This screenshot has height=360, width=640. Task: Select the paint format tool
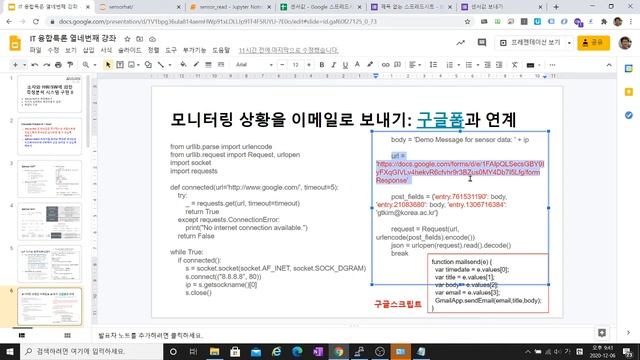click(x=70, y=65)
